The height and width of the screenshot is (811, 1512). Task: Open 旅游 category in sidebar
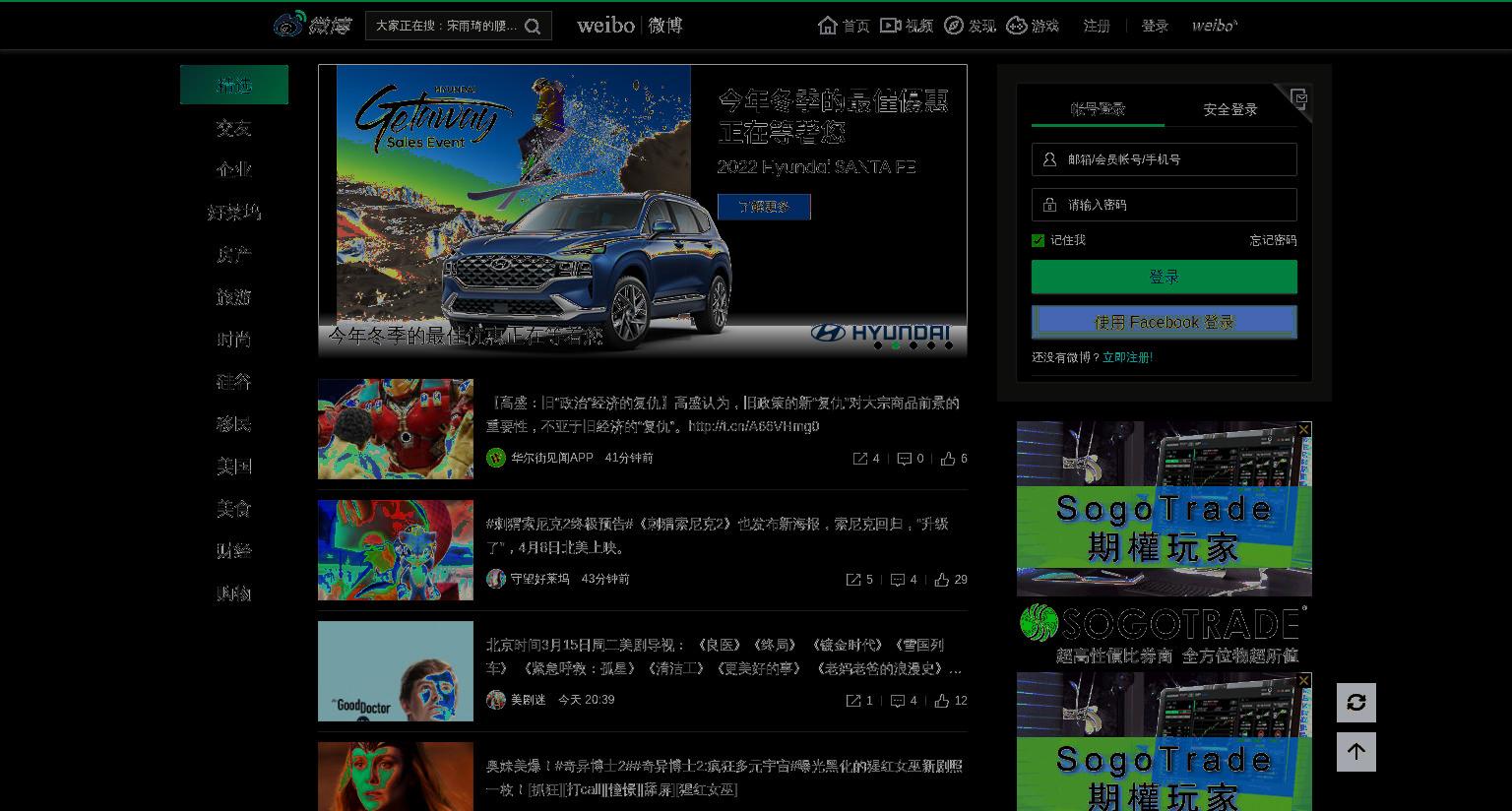tap(234, 296)
